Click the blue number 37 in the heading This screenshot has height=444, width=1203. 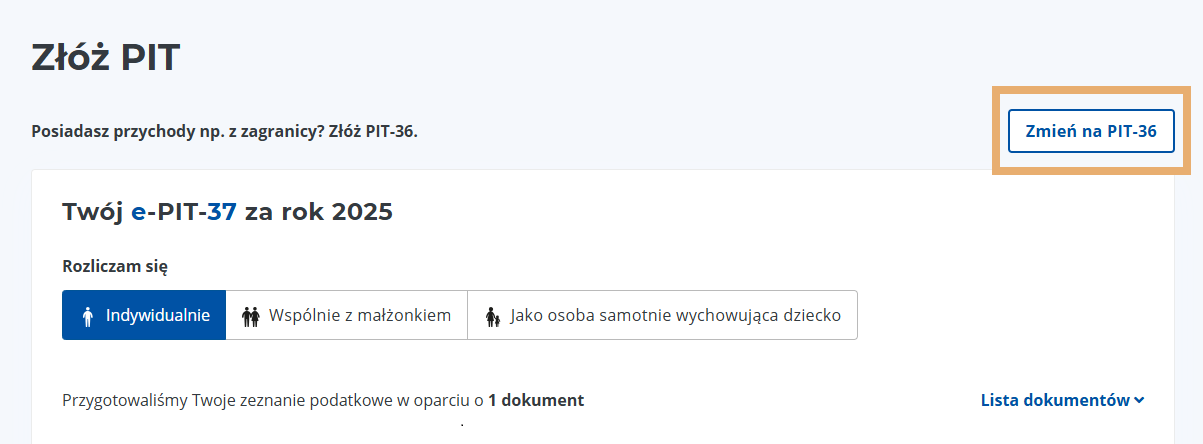coord(221,212)
